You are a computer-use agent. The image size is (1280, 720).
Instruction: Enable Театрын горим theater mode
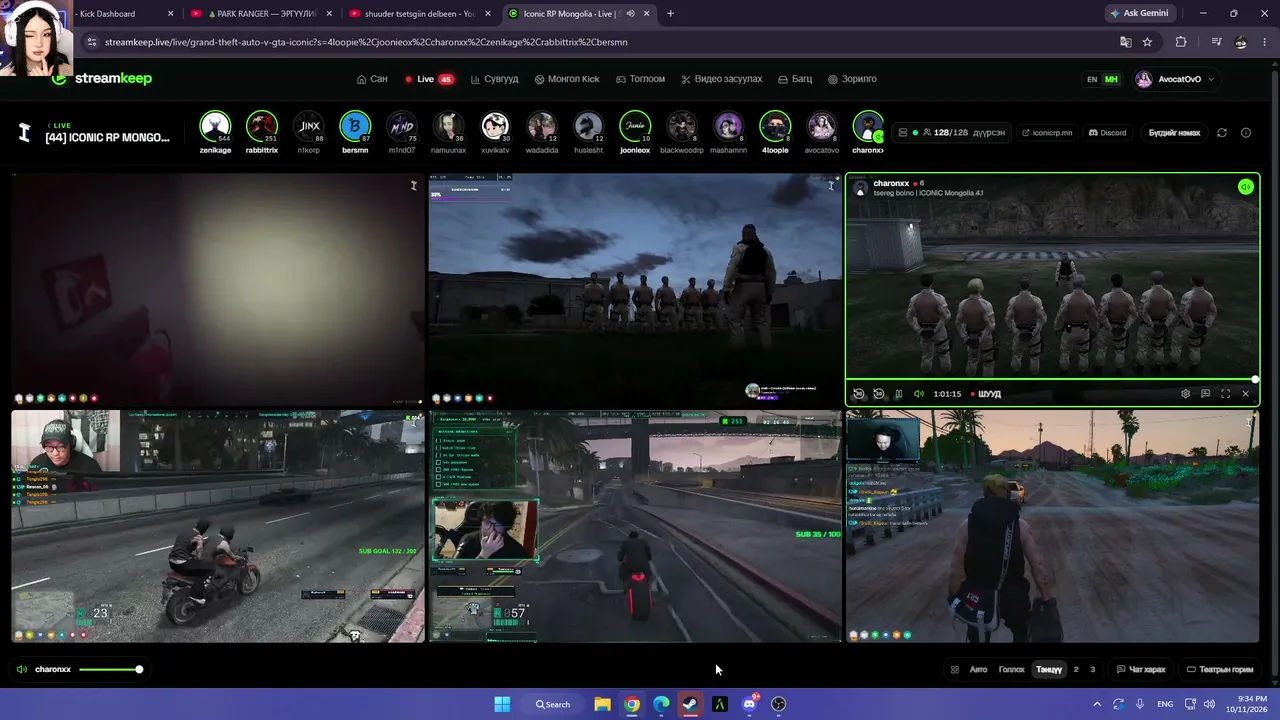pyautogui.click(x=1219, y=670)
